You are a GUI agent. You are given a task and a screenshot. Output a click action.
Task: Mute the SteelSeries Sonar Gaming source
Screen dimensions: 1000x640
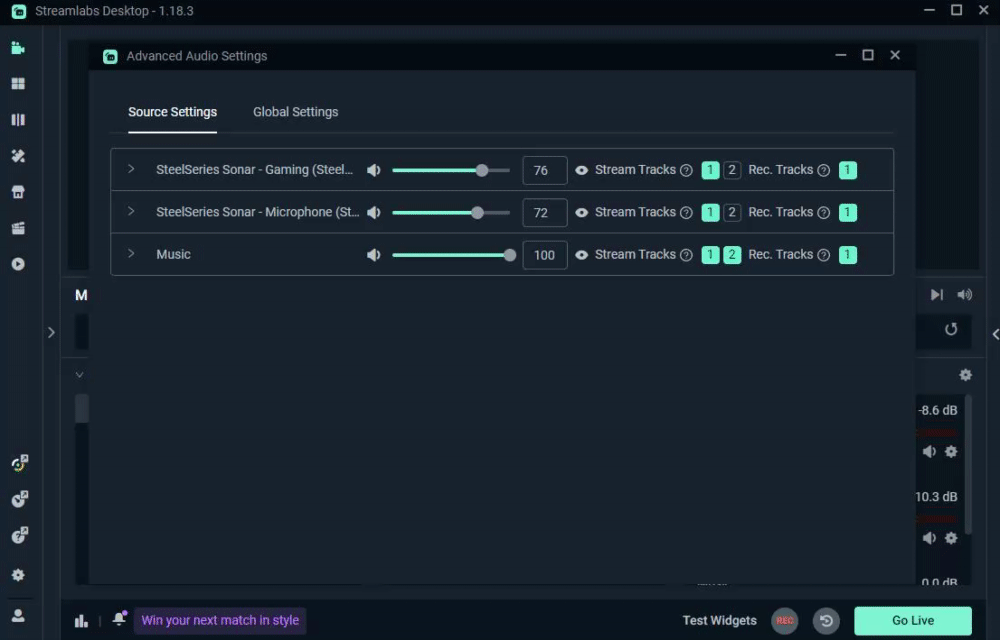(374, 170)
